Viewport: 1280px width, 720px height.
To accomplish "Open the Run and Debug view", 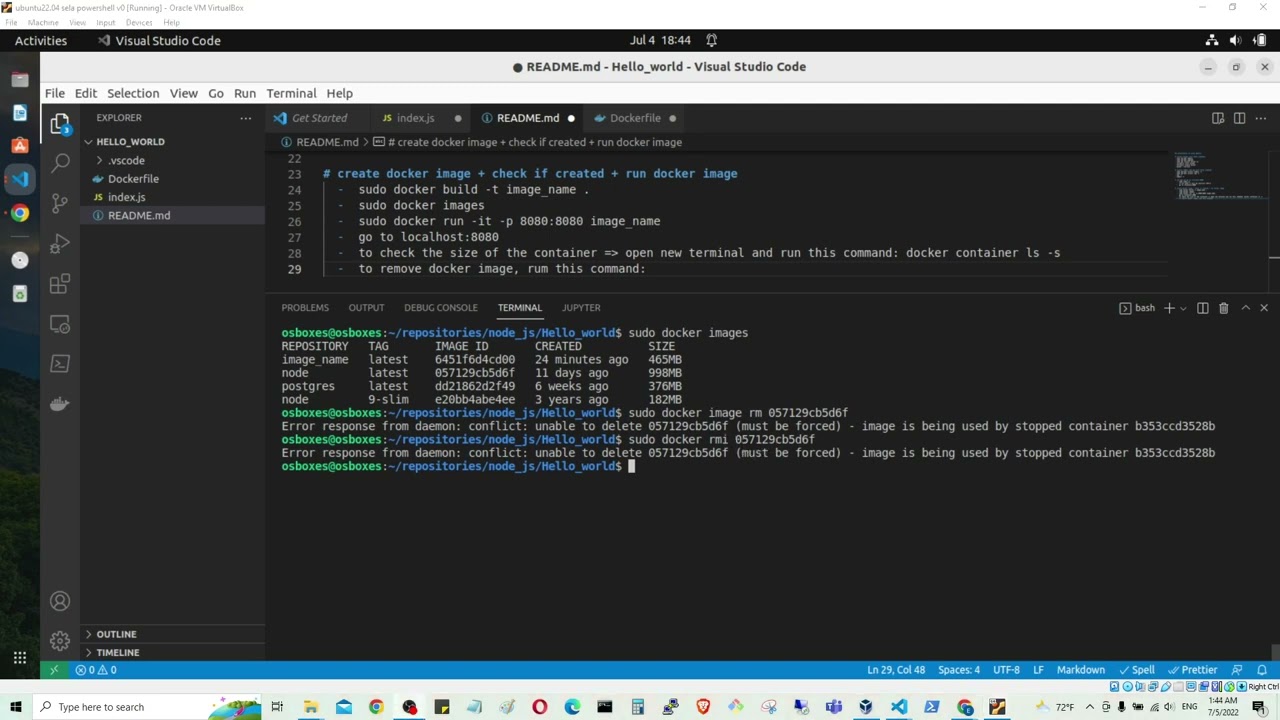I will click(x=60, y=244).
